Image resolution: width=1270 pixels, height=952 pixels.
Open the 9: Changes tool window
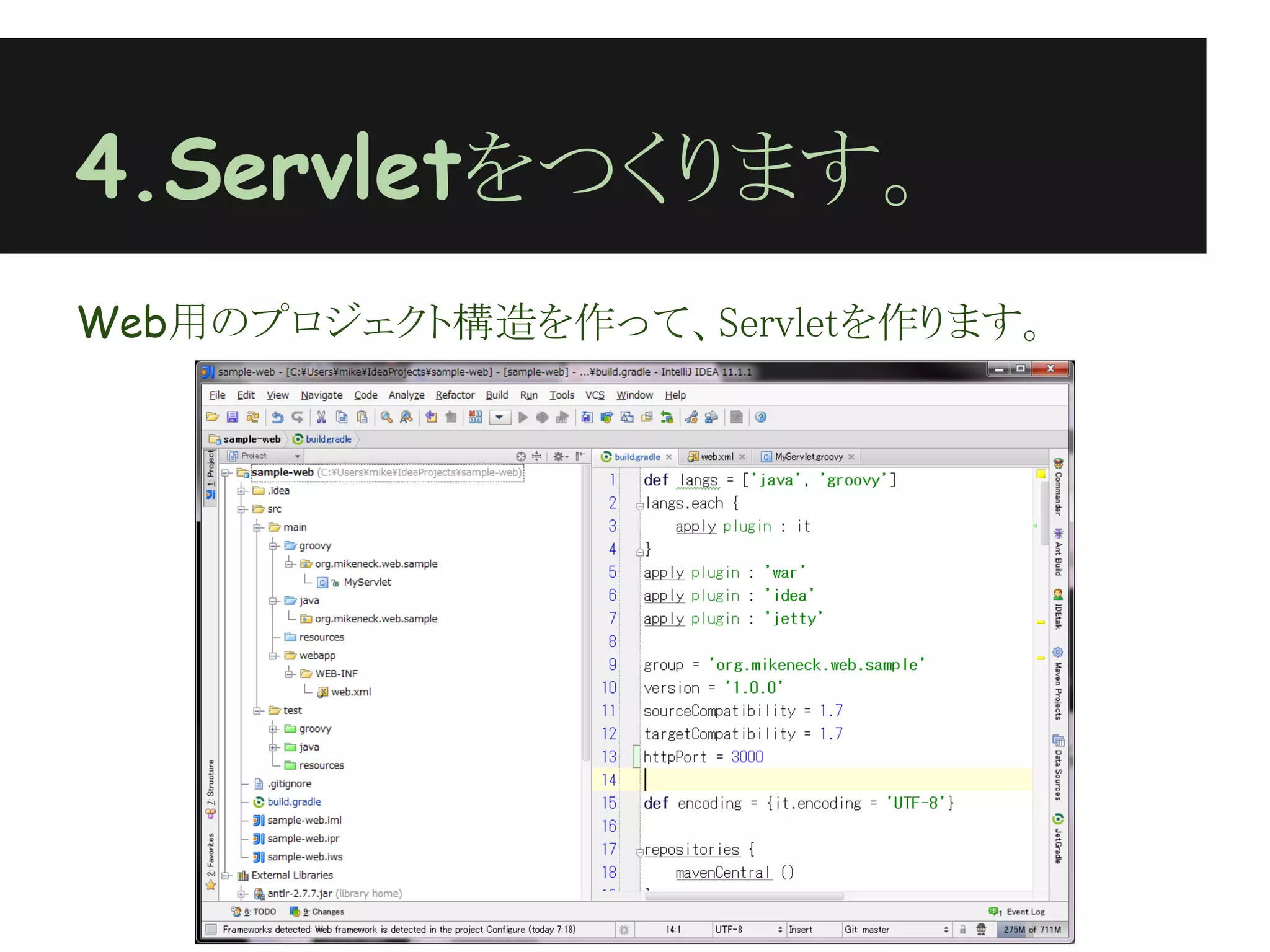[x=317, y=912]
